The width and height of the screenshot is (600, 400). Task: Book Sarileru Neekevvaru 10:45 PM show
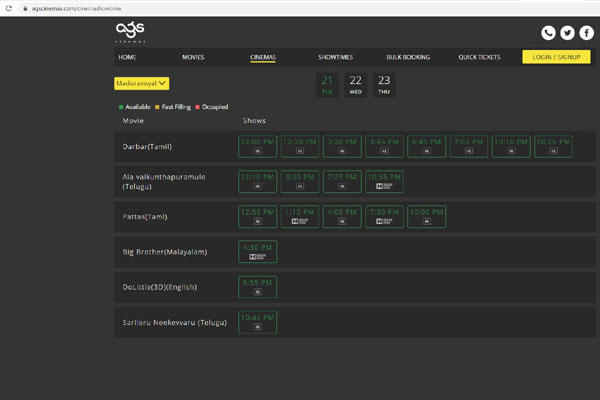coord(258,322)
